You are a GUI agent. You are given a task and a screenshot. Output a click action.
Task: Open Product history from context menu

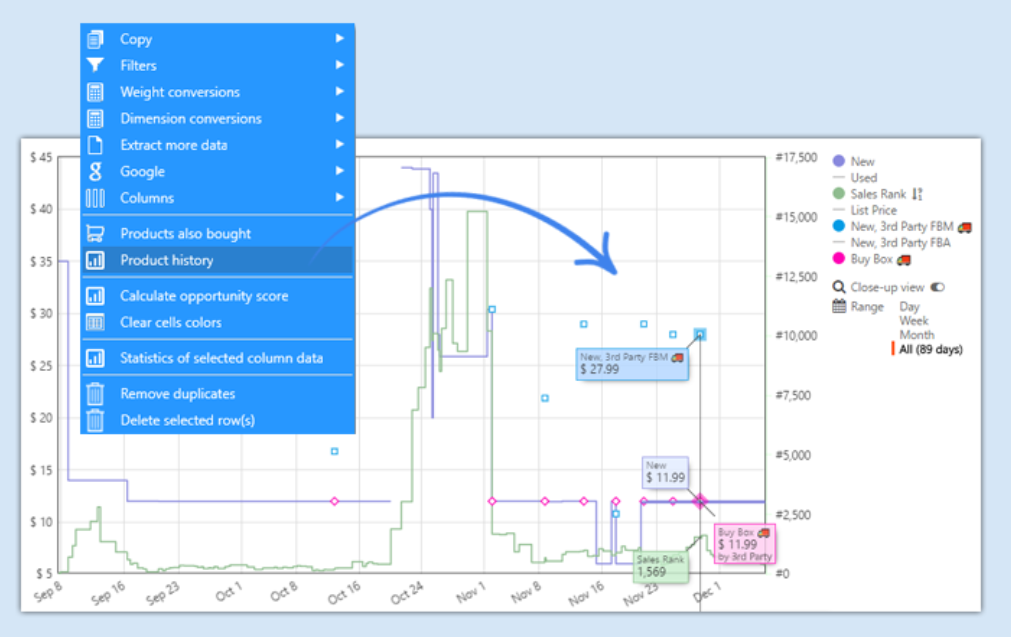point(218,260)
